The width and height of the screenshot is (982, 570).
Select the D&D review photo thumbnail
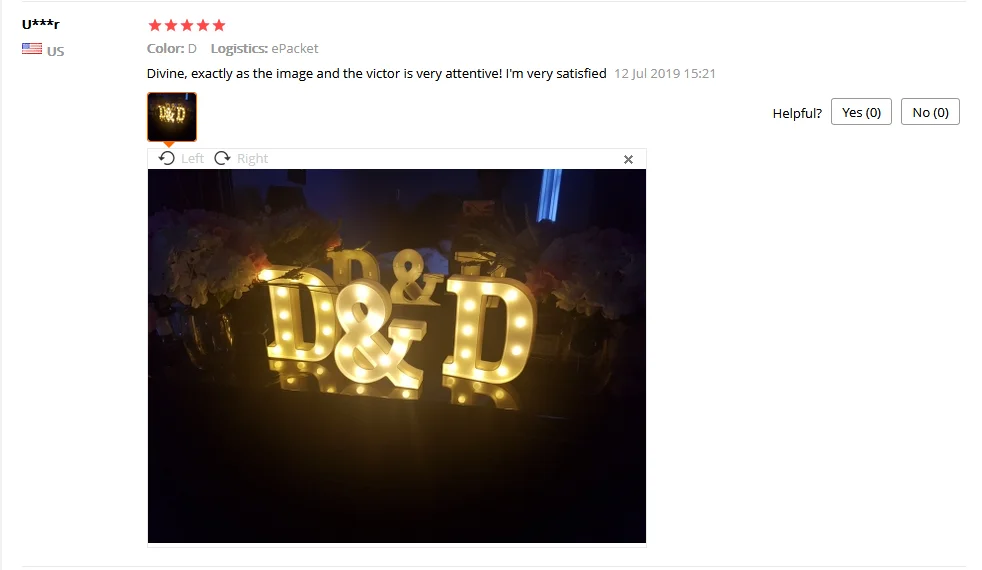tap(172, 117)
